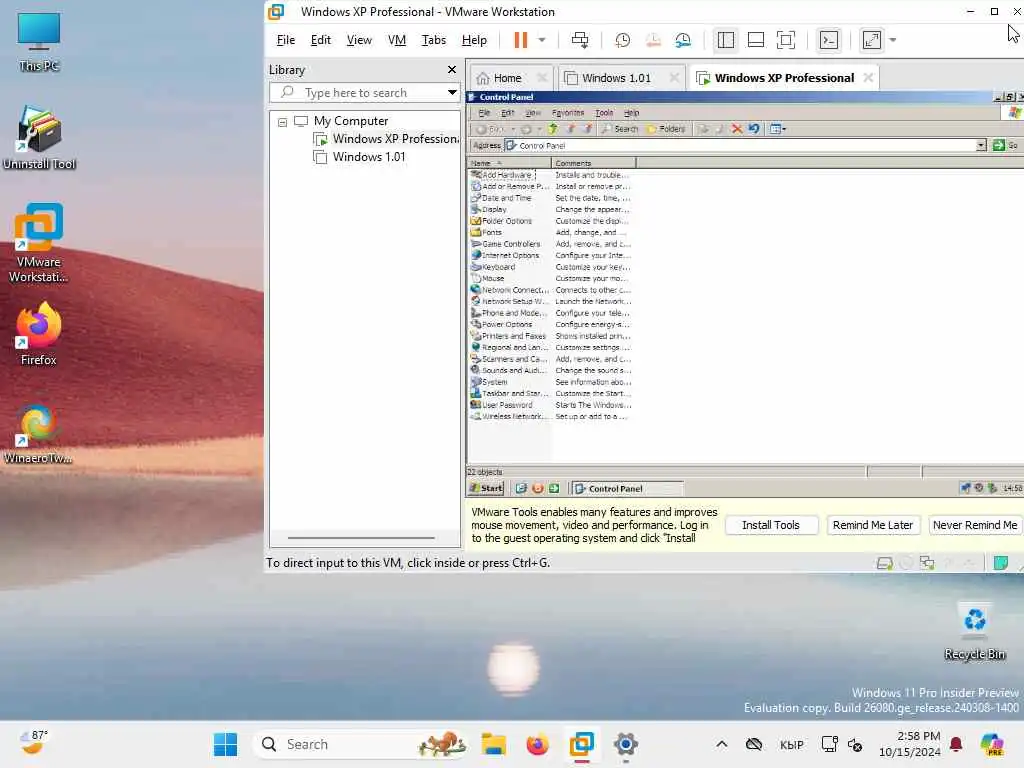
Task: Toggle the library sidebar view icon
Action: (726, 40)
